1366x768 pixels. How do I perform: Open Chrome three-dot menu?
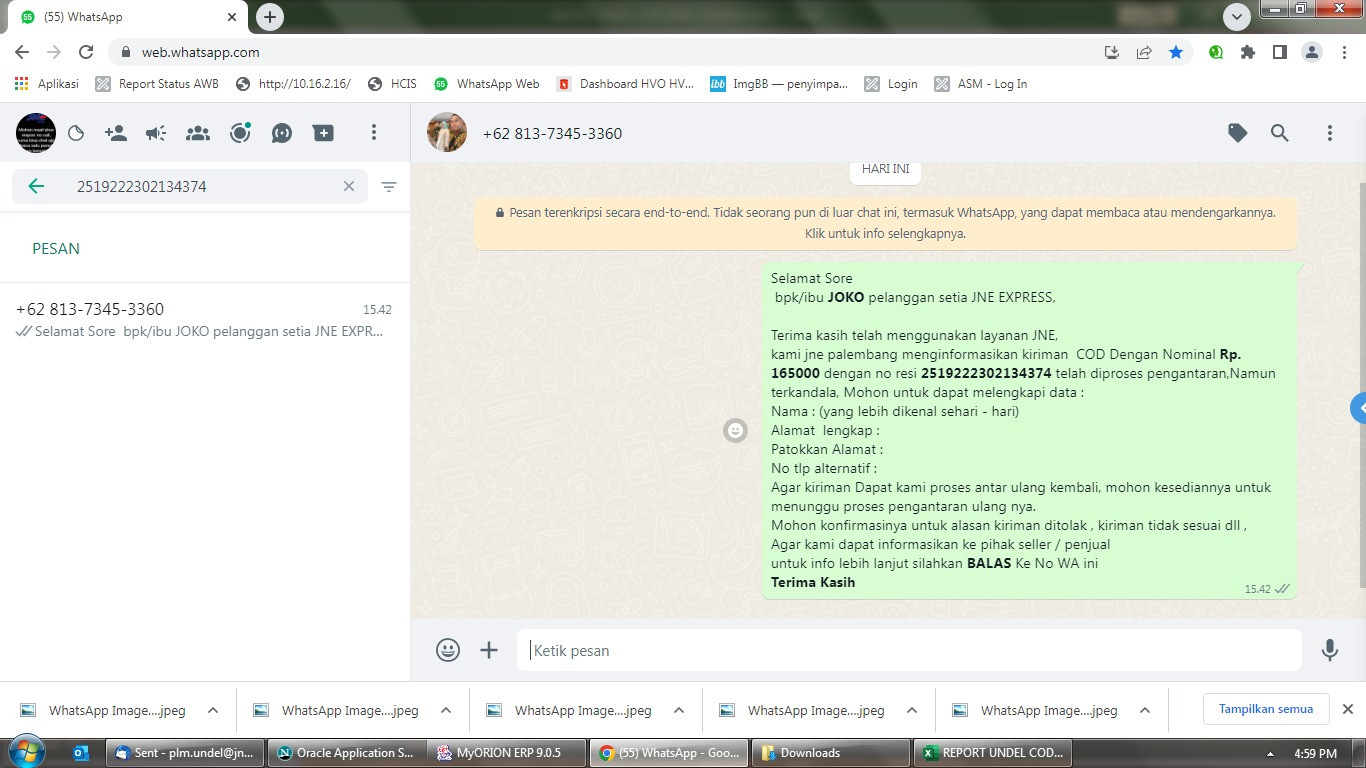pos(1344,52)
